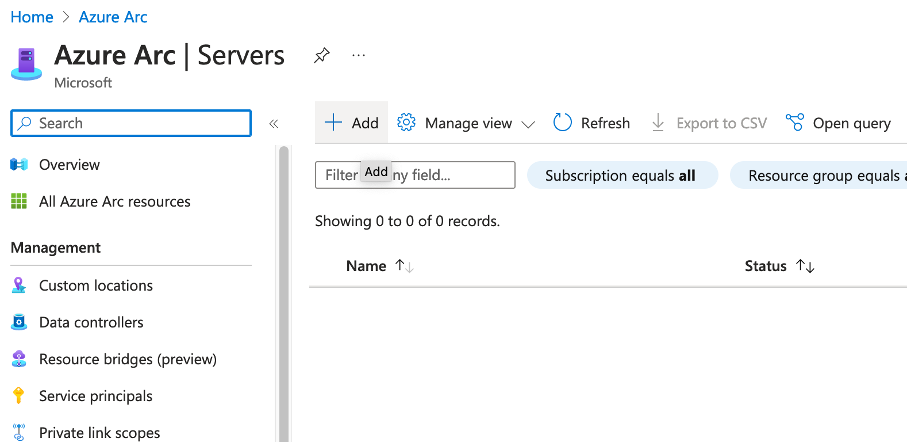Viewport: 908px width, 442px height.
Task: Sort by Name column arrows
Action: (x=404, y=266)
